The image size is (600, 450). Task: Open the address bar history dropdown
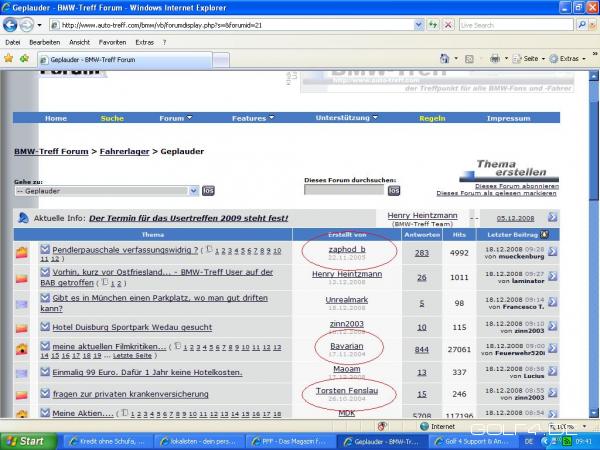click(419, 25)
